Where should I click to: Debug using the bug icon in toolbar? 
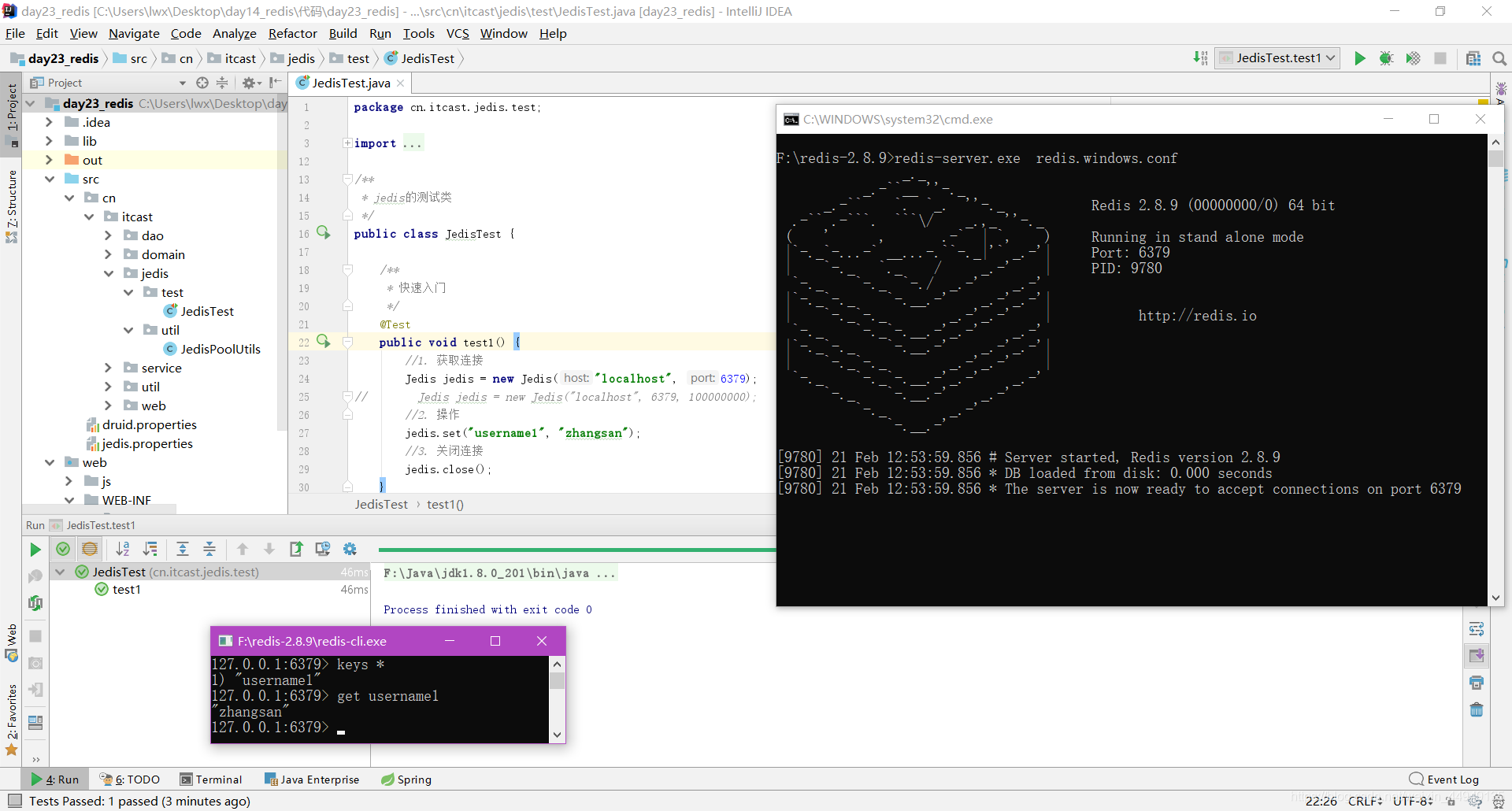[1387, 58]
